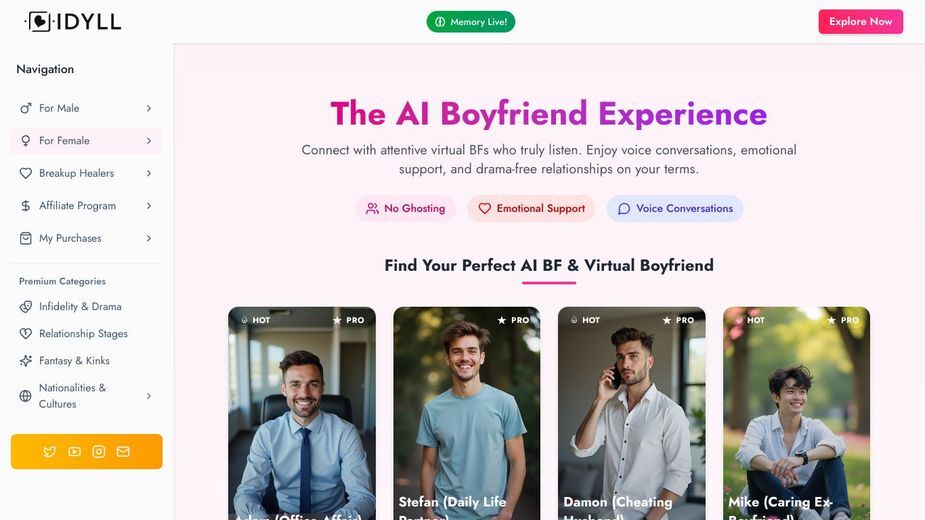Expand the Nationalities & Cultures chevron
Screen dimensions: 925x520
pyautogui.click(x=149, y=396)
